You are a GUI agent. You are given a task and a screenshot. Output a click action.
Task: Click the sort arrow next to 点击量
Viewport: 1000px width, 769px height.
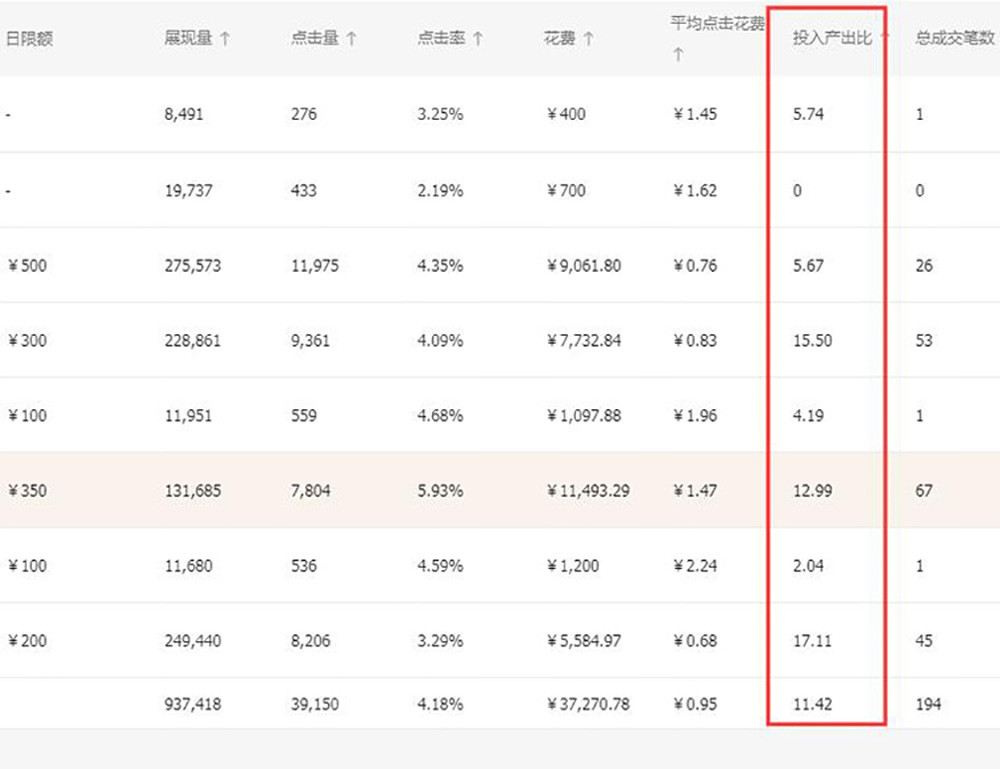pyautogui.click(x=352, y=39)
